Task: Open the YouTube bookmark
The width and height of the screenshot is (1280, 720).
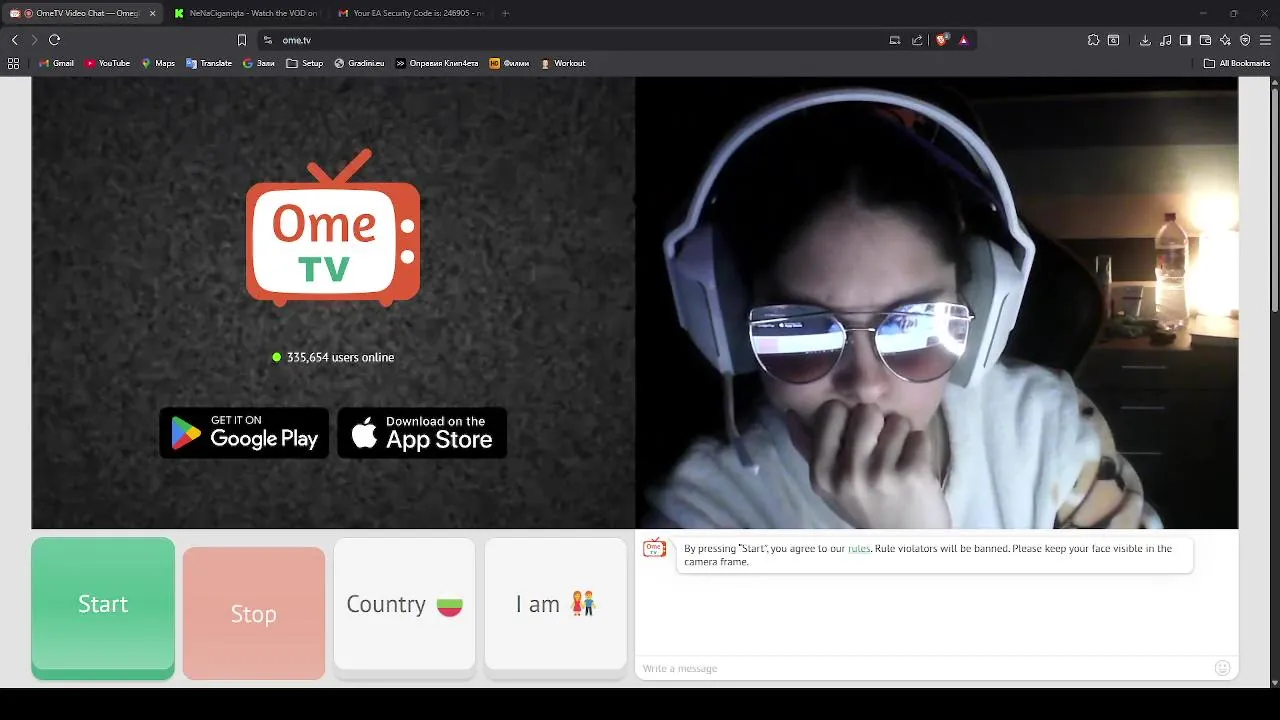Action: click(x=108, y=63)
